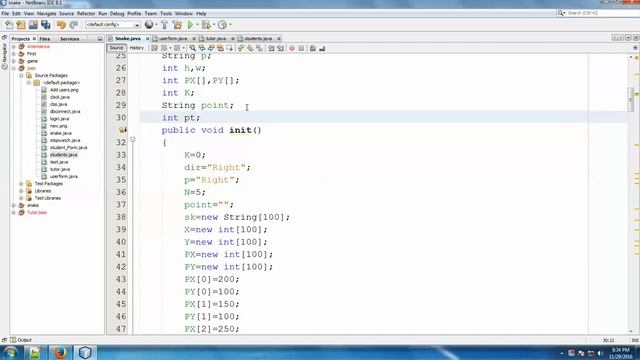The height and width of the screenshot is (360, 640).
Task: Expand the game project node
Action: (x=14, y=61)
